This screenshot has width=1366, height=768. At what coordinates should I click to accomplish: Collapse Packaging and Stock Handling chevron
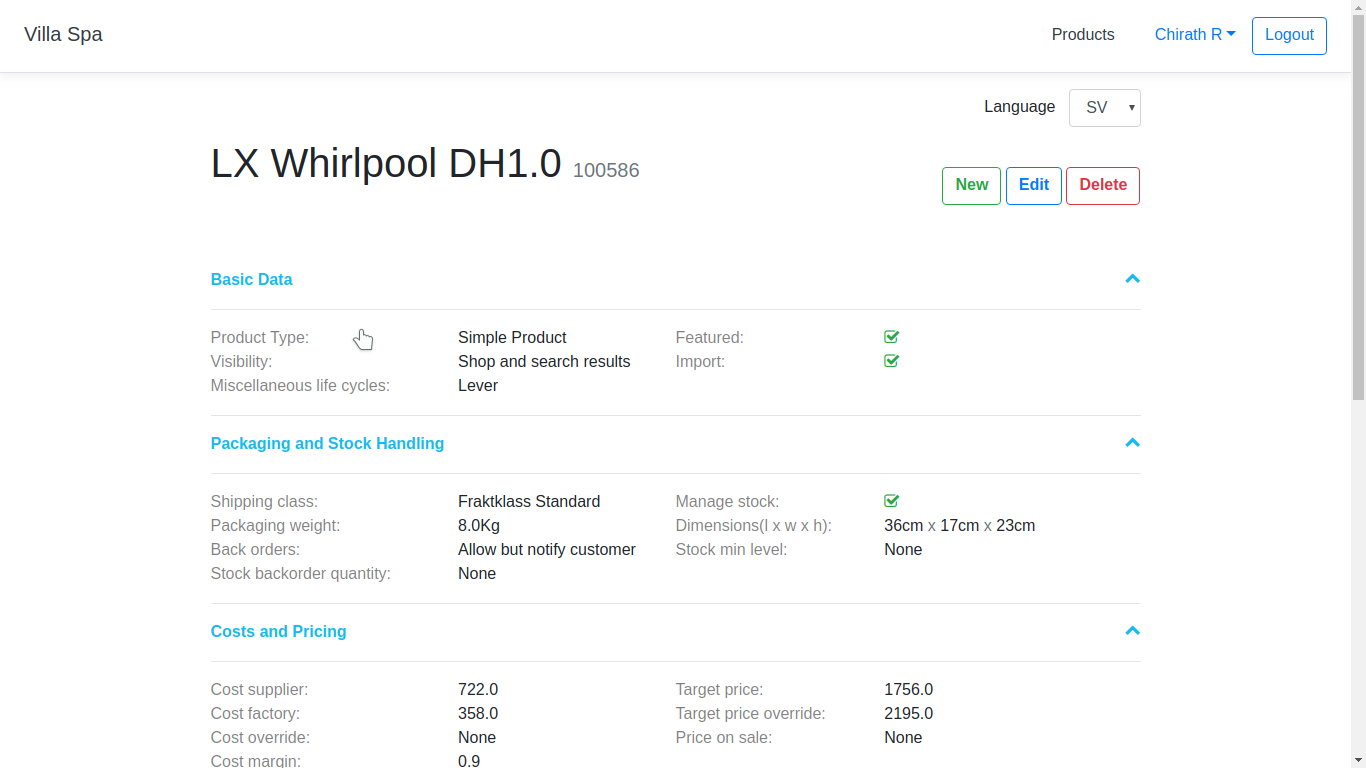click(1132, 443)
